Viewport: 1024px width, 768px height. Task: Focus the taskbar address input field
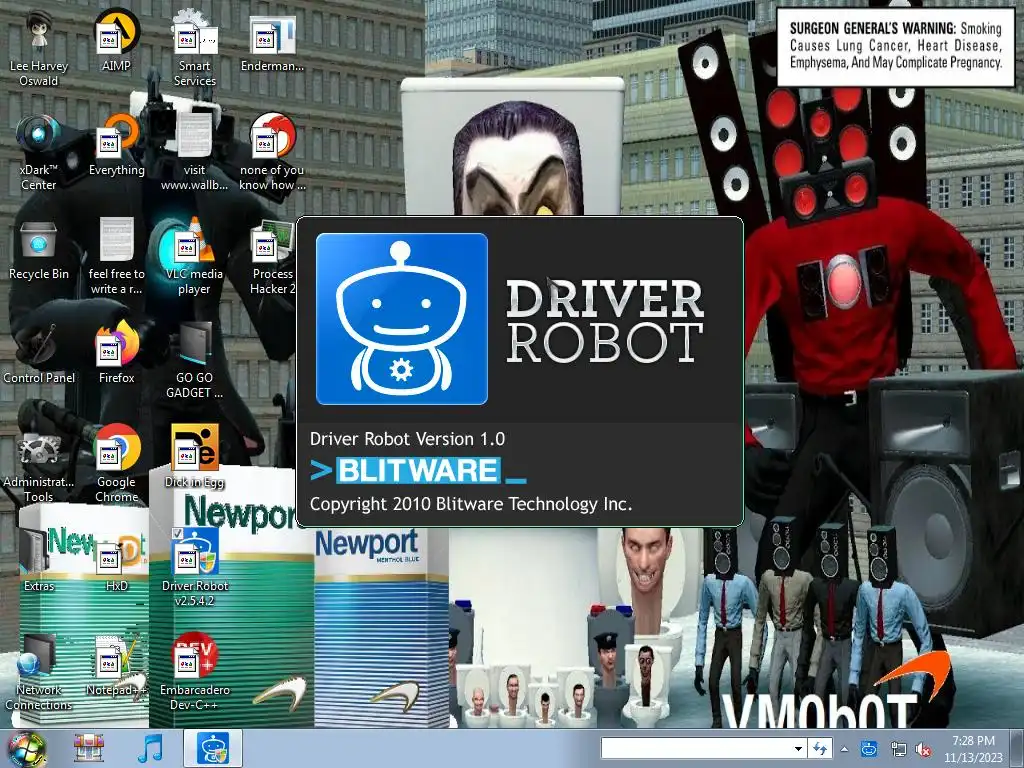pos(696,748)
